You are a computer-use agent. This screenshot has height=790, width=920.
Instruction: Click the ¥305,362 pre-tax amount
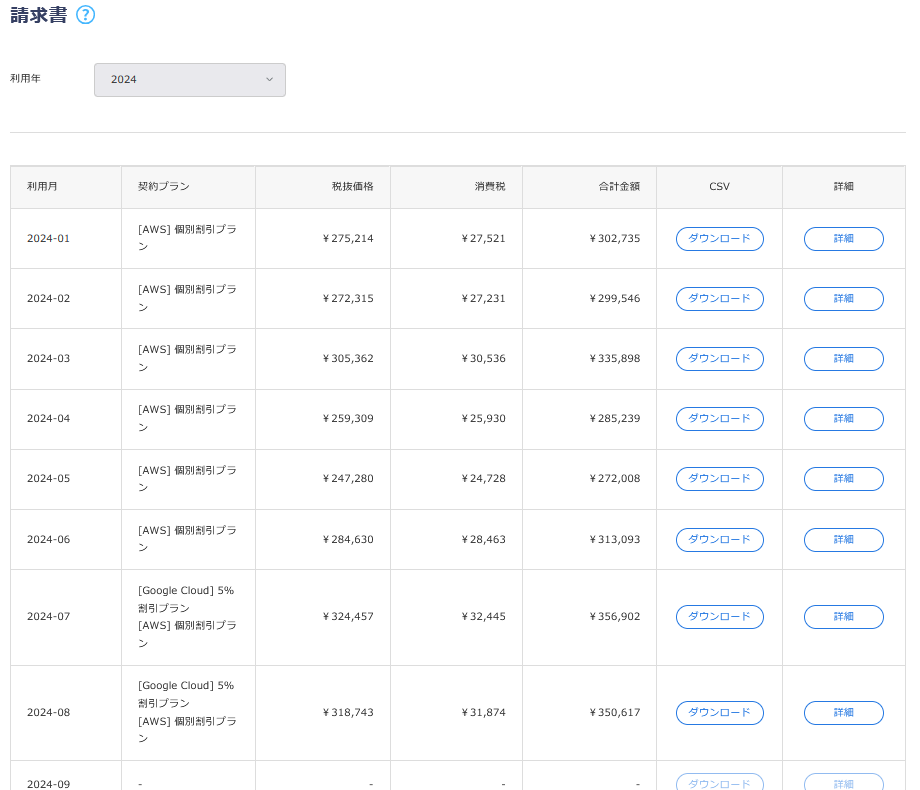point(348,358)
